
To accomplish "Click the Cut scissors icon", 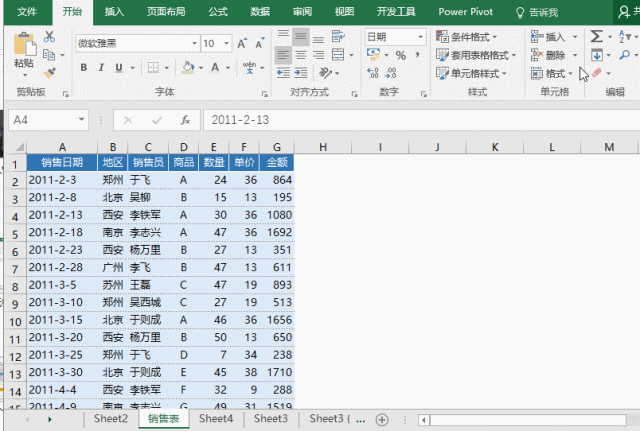I will 49,36.
